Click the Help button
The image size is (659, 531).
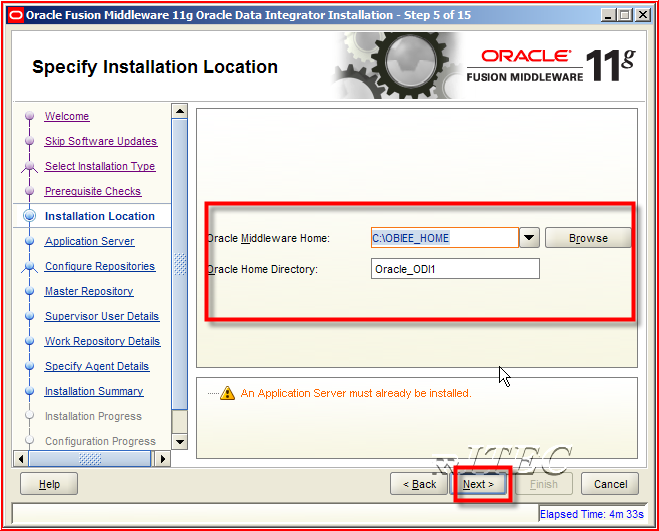[x=49, y=484]
